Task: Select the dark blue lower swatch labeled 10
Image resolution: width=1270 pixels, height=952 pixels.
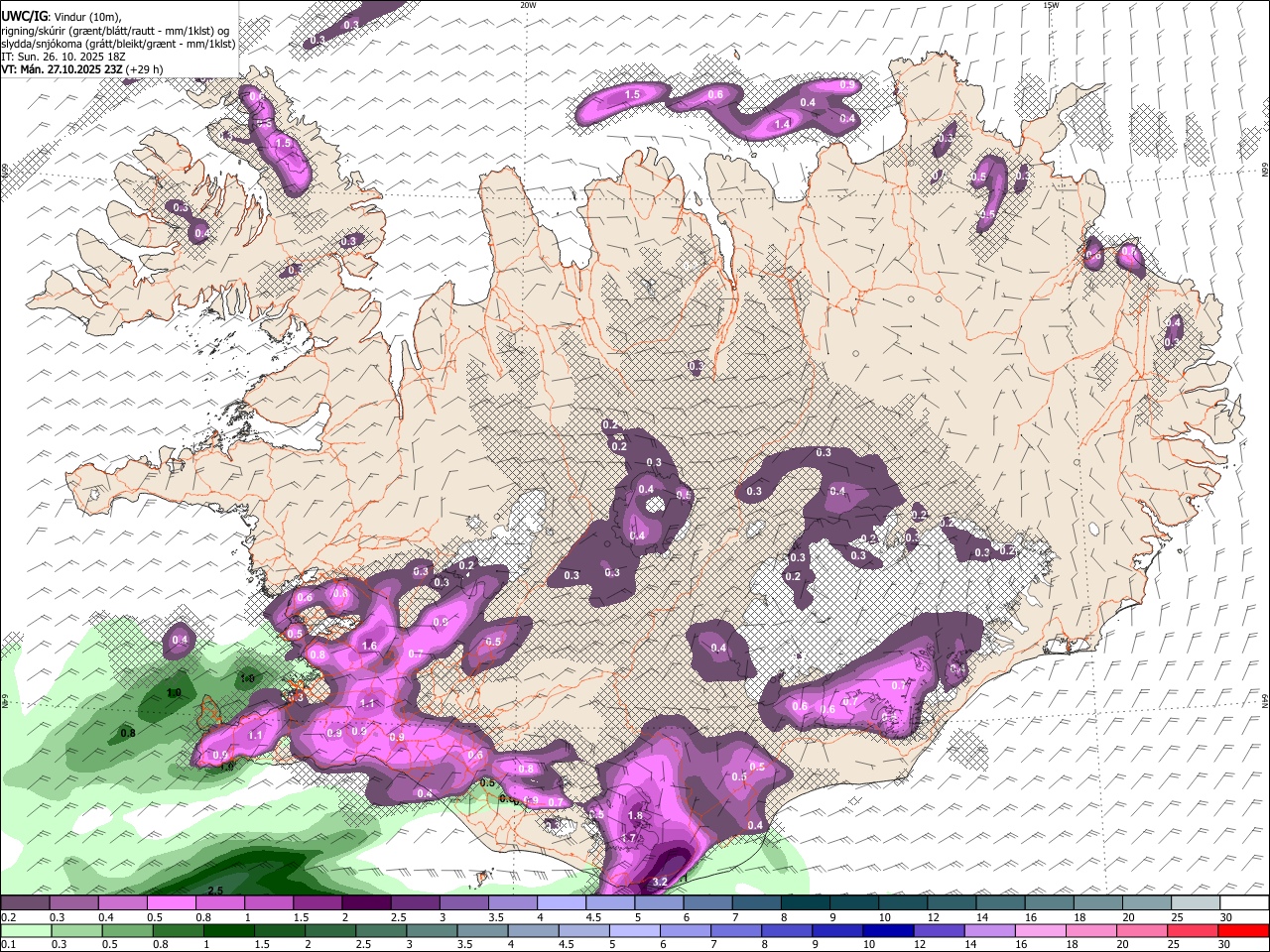Action: tap(889, 930)
